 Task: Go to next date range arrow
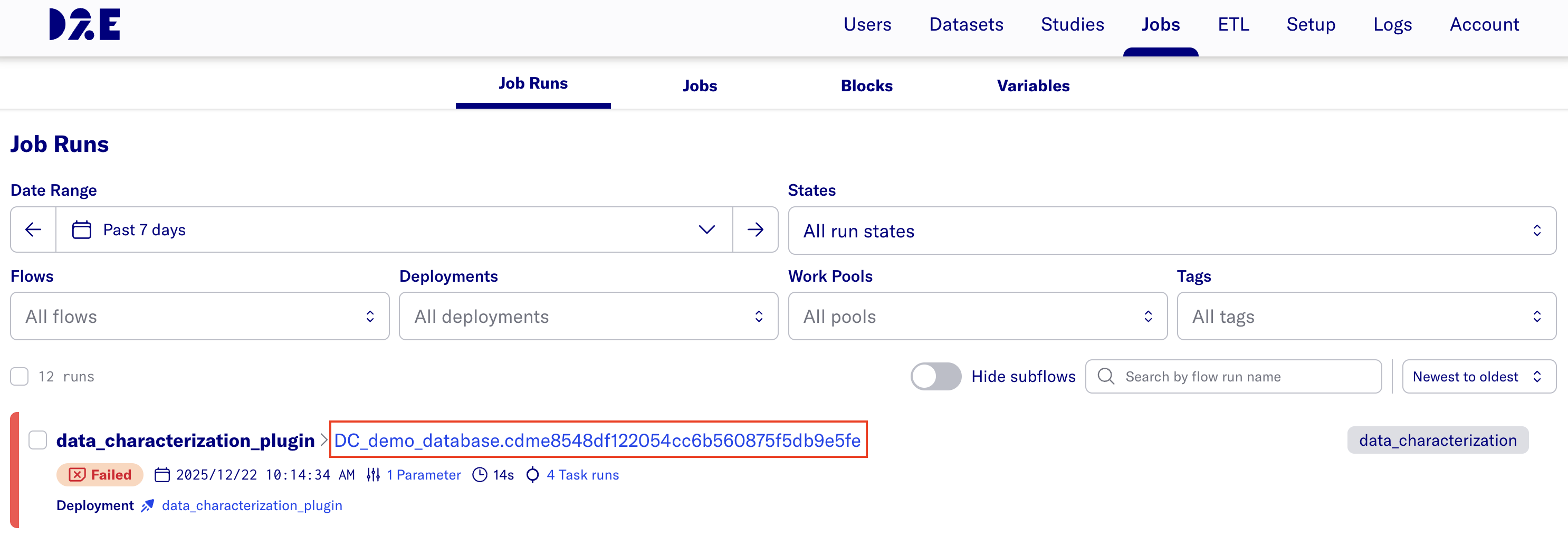pos(755,229)
